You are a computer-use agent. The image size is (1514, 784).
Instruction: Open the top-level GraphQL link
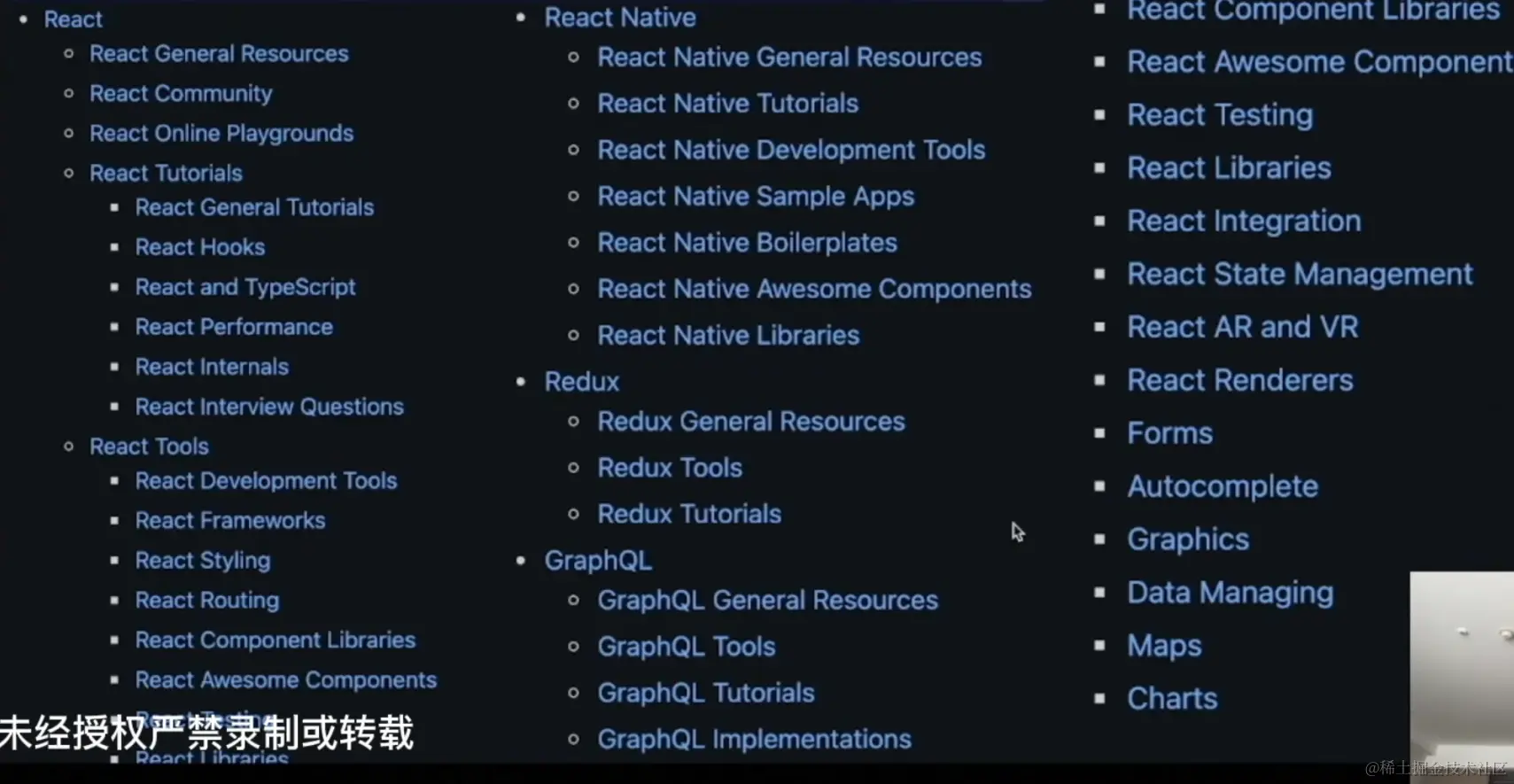coord(598,561)
